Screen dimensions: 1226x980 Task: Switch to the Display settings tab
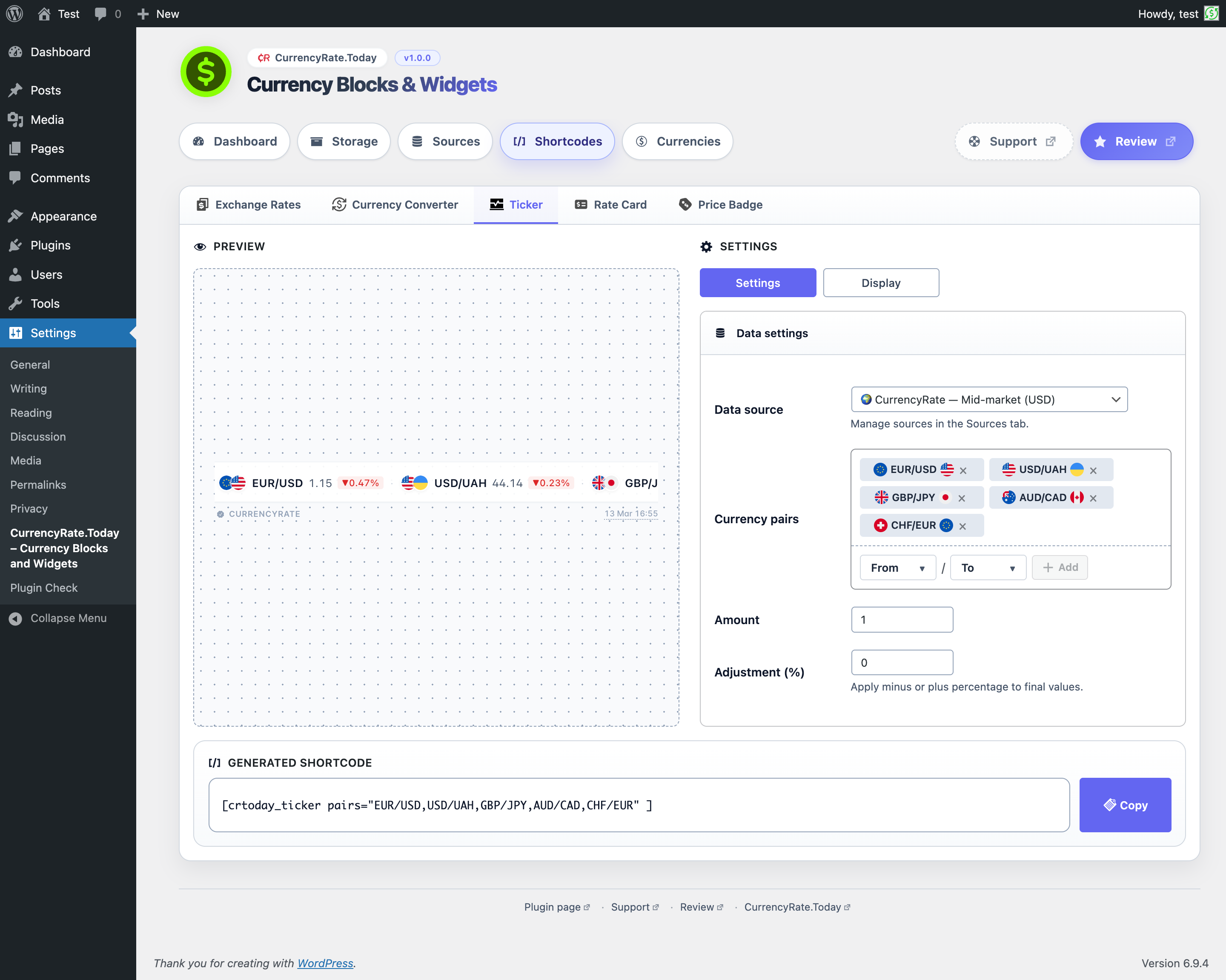(x=880, y=283)
